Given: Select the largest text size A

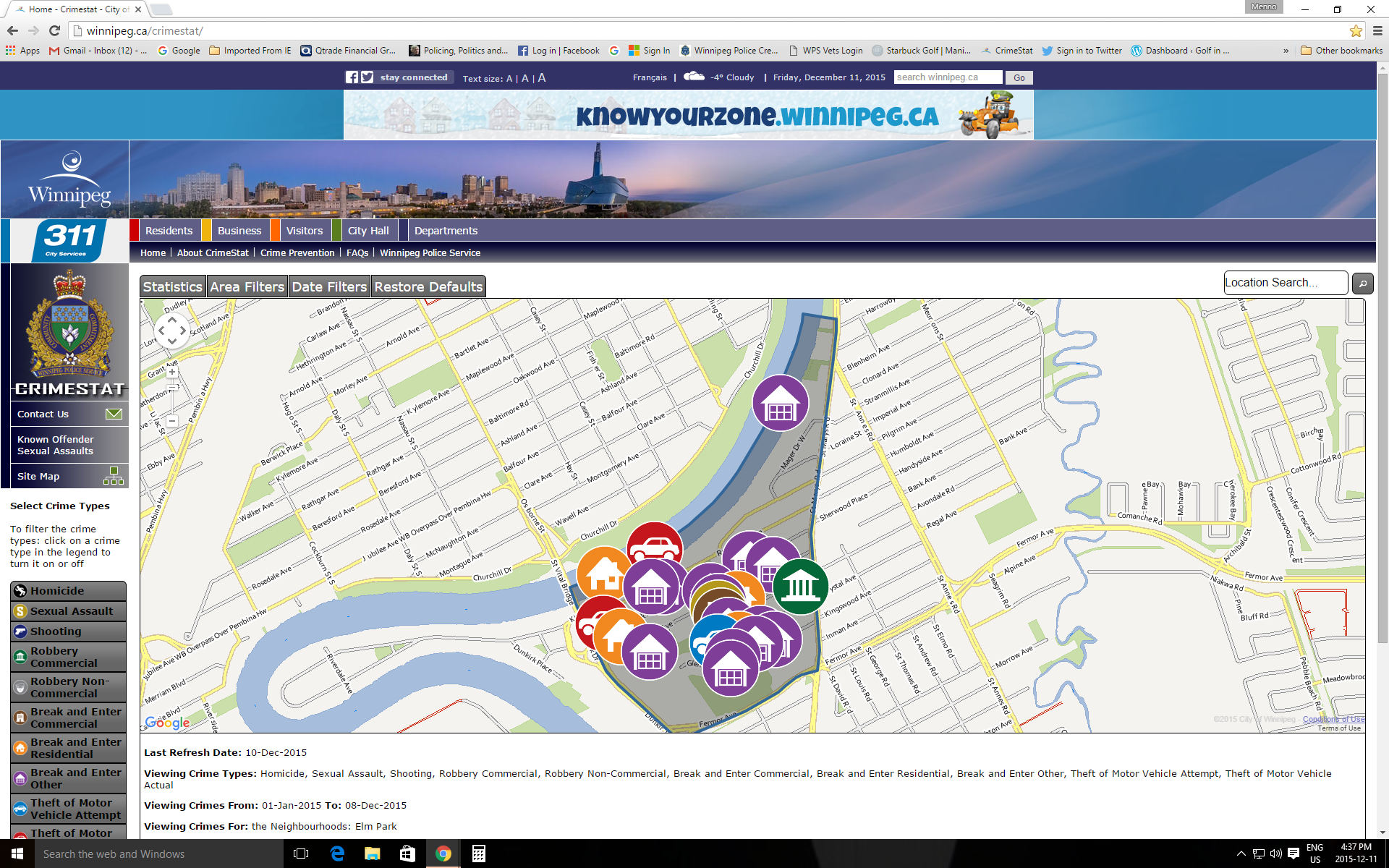Looking at the screenshot, I should coord(542,77).
